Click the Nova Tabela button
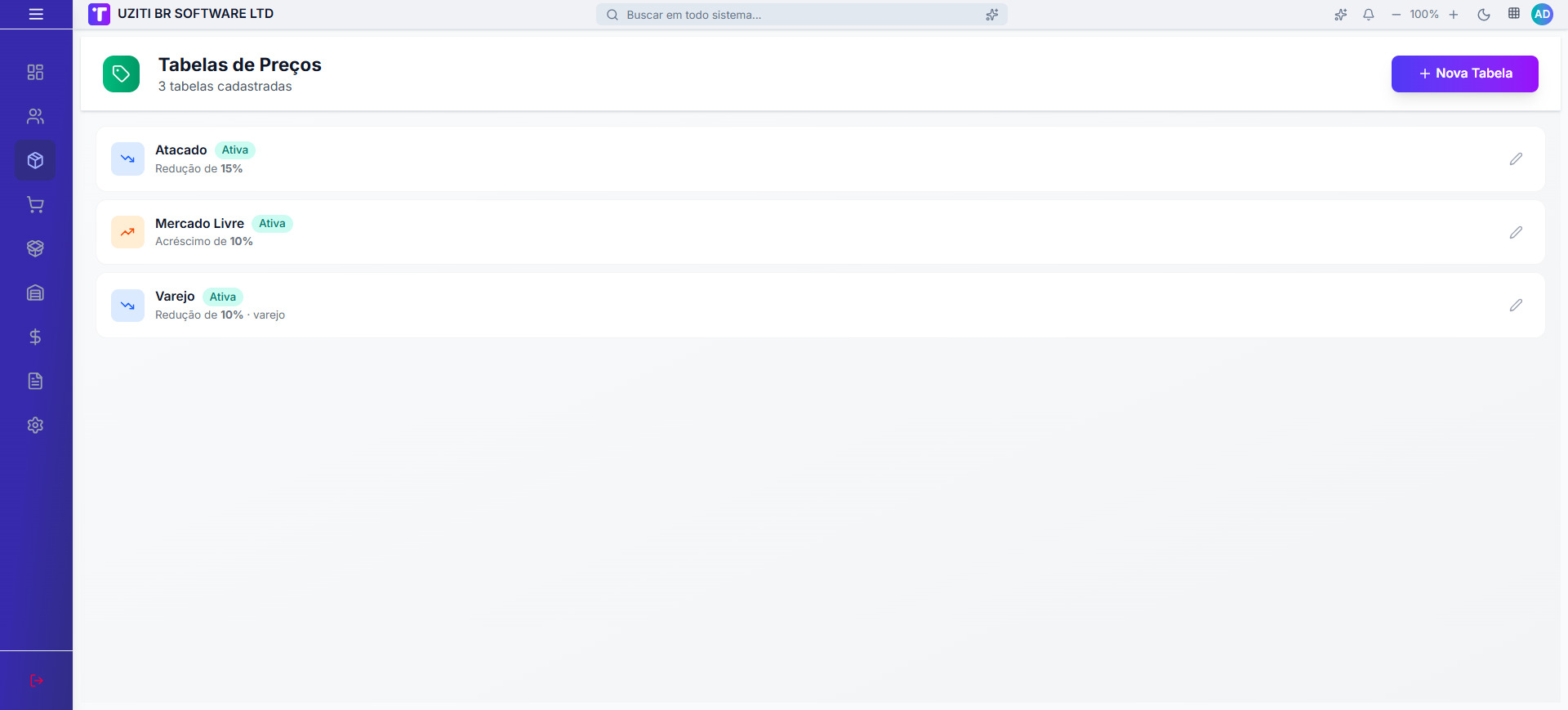Image resolution: width=1568 pixels, height=710 pixels. (x=1464, y=74)
